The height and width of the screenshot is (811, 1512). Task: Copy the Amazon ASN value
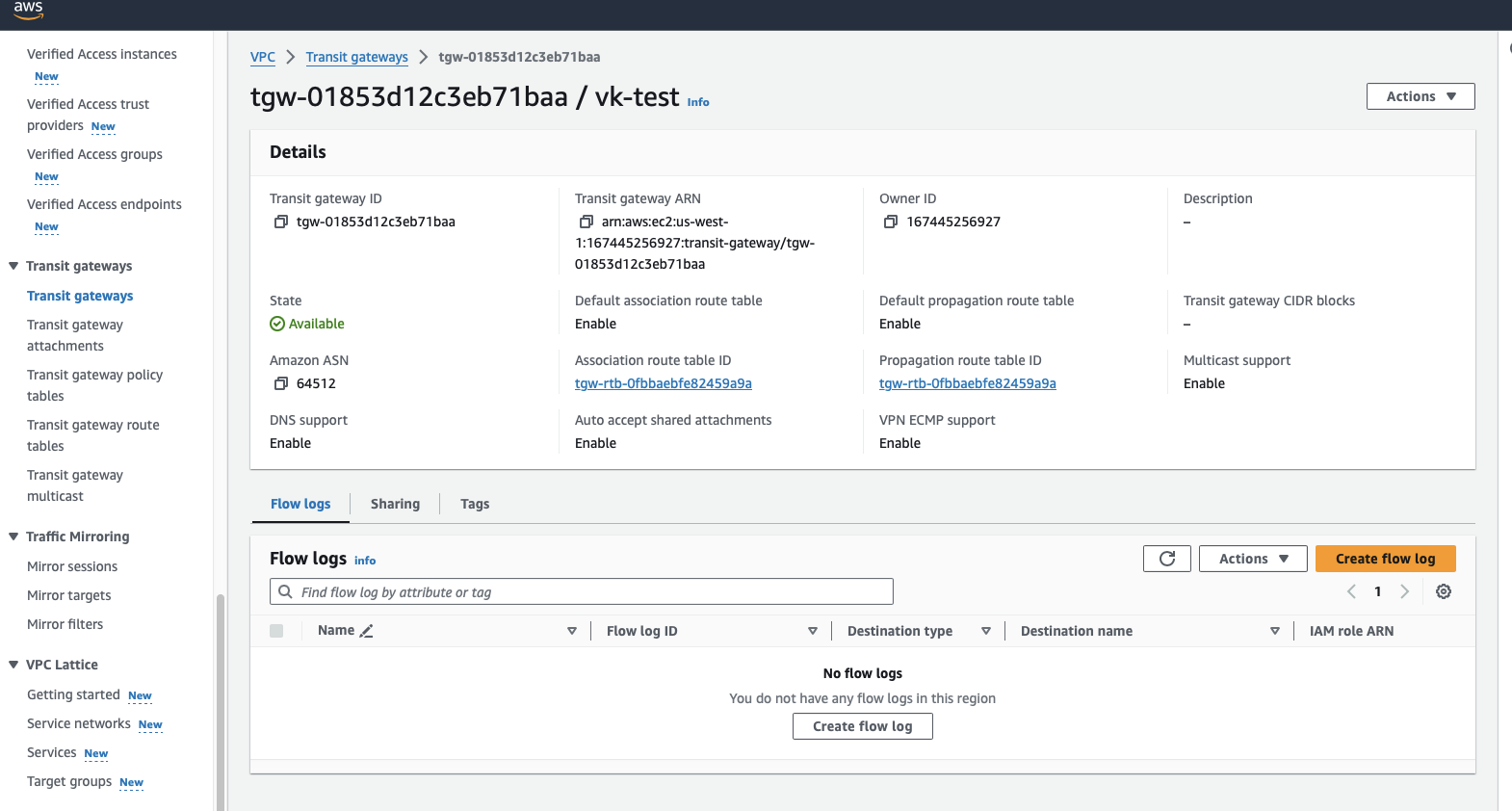pos(281,383)
